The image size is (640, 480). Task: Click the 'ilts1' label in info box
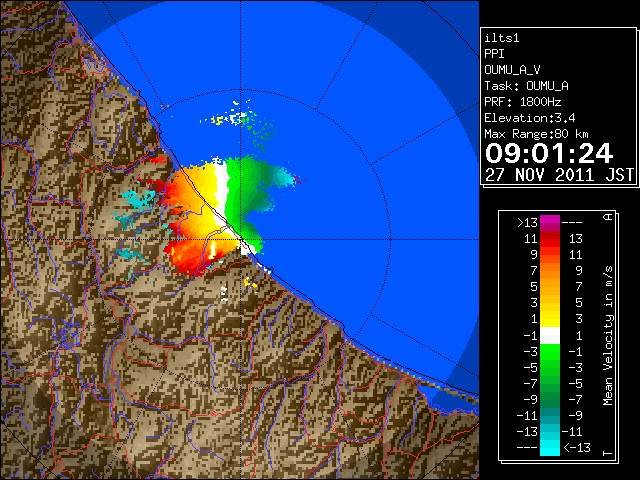pyautogui.click(x=502, y=38)
